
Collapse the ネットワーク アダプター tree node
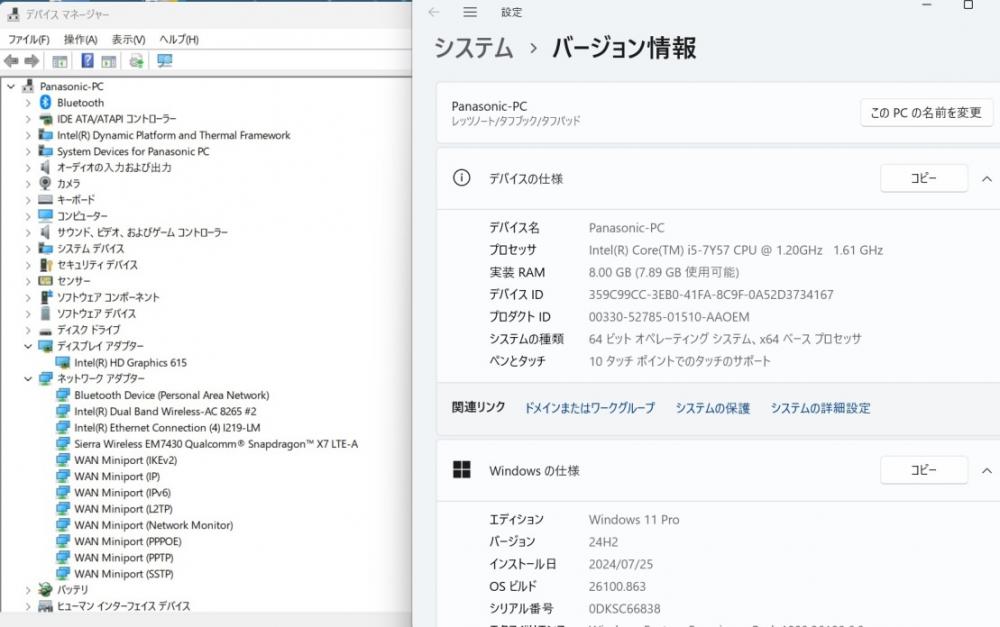click(x=28, y=379)
